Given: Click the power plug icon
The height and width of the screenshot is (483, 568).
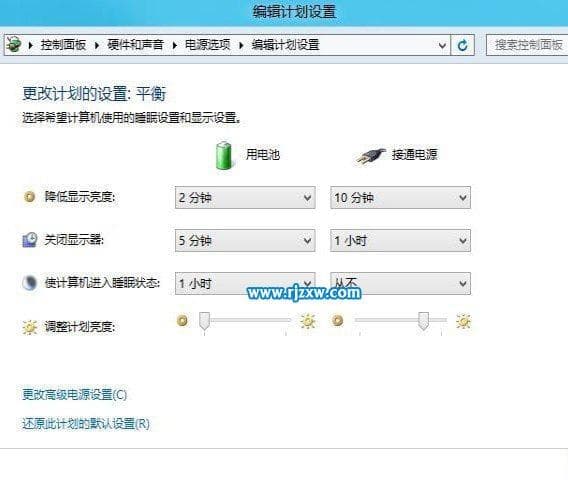Looking at the screenshot, I should [x=370, y=156].
